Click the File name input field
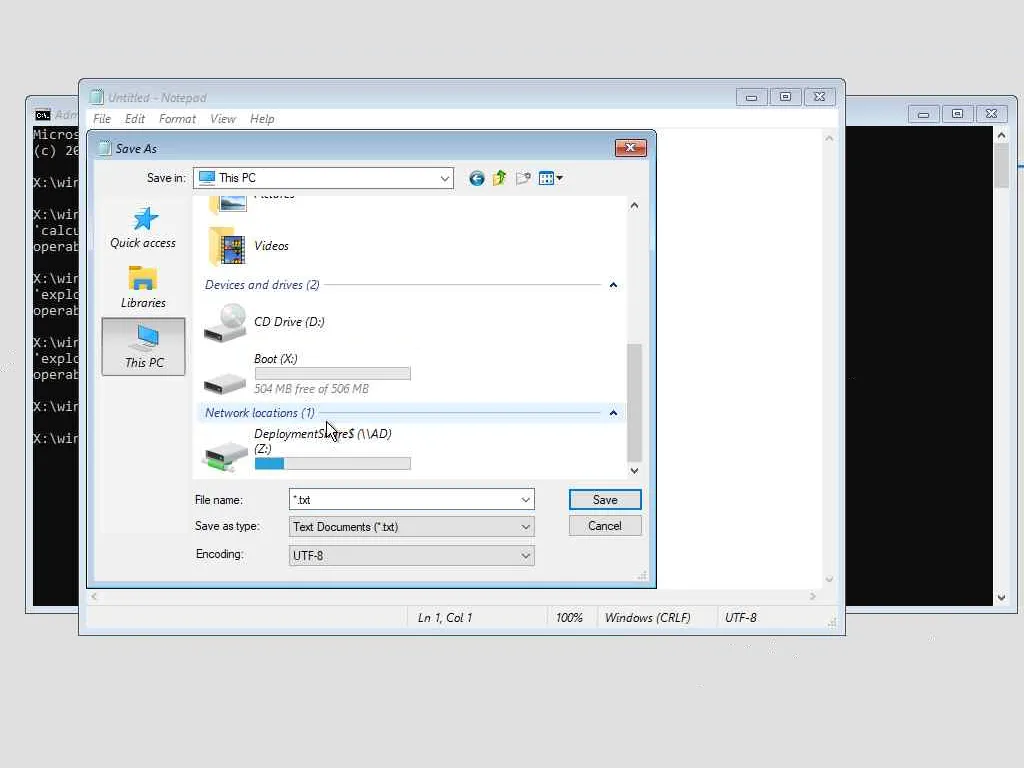 404,500
